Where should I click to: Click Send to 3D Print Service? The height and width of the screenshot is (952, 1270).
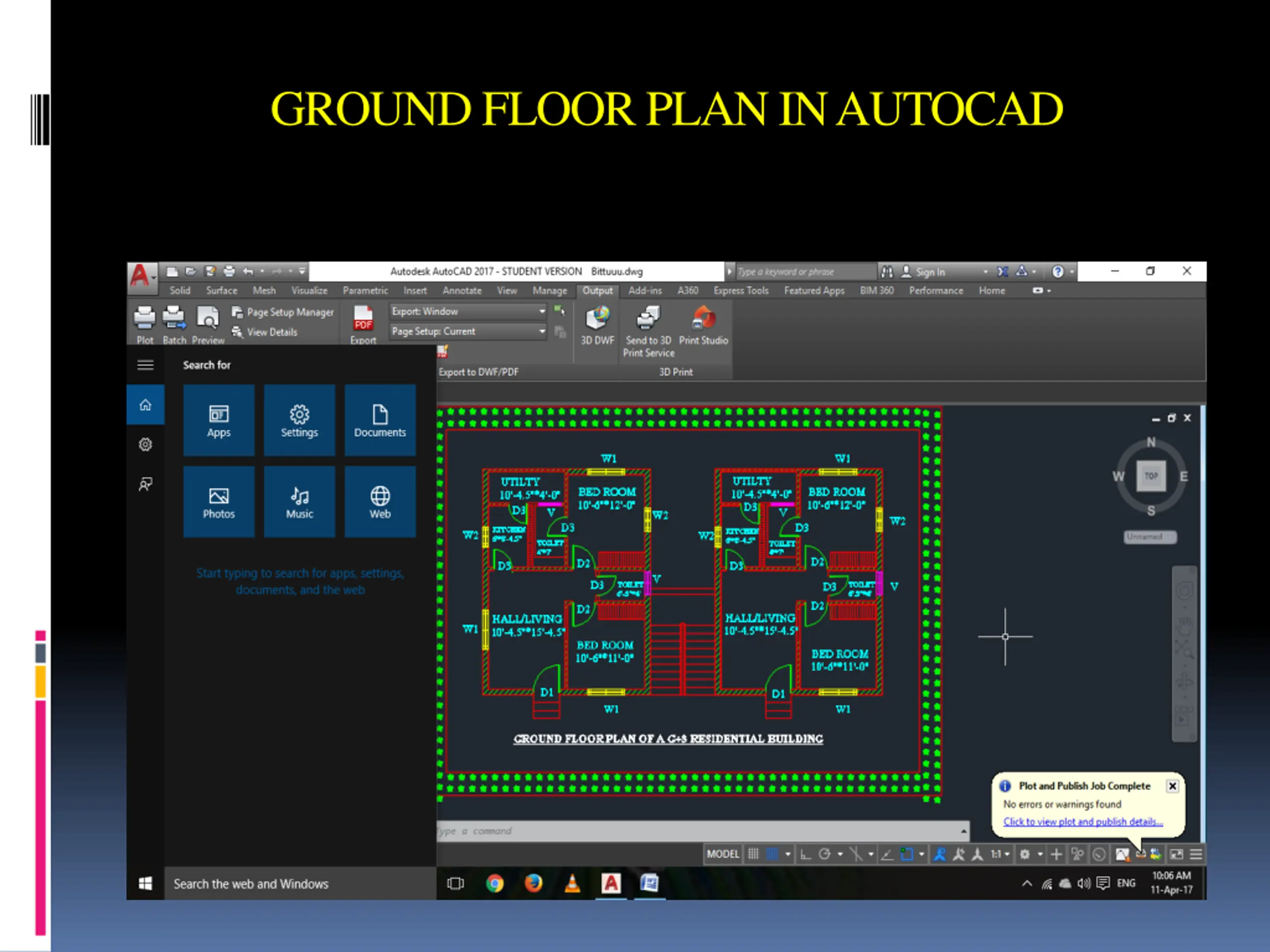pyautogui.click(x=648, y=318)
